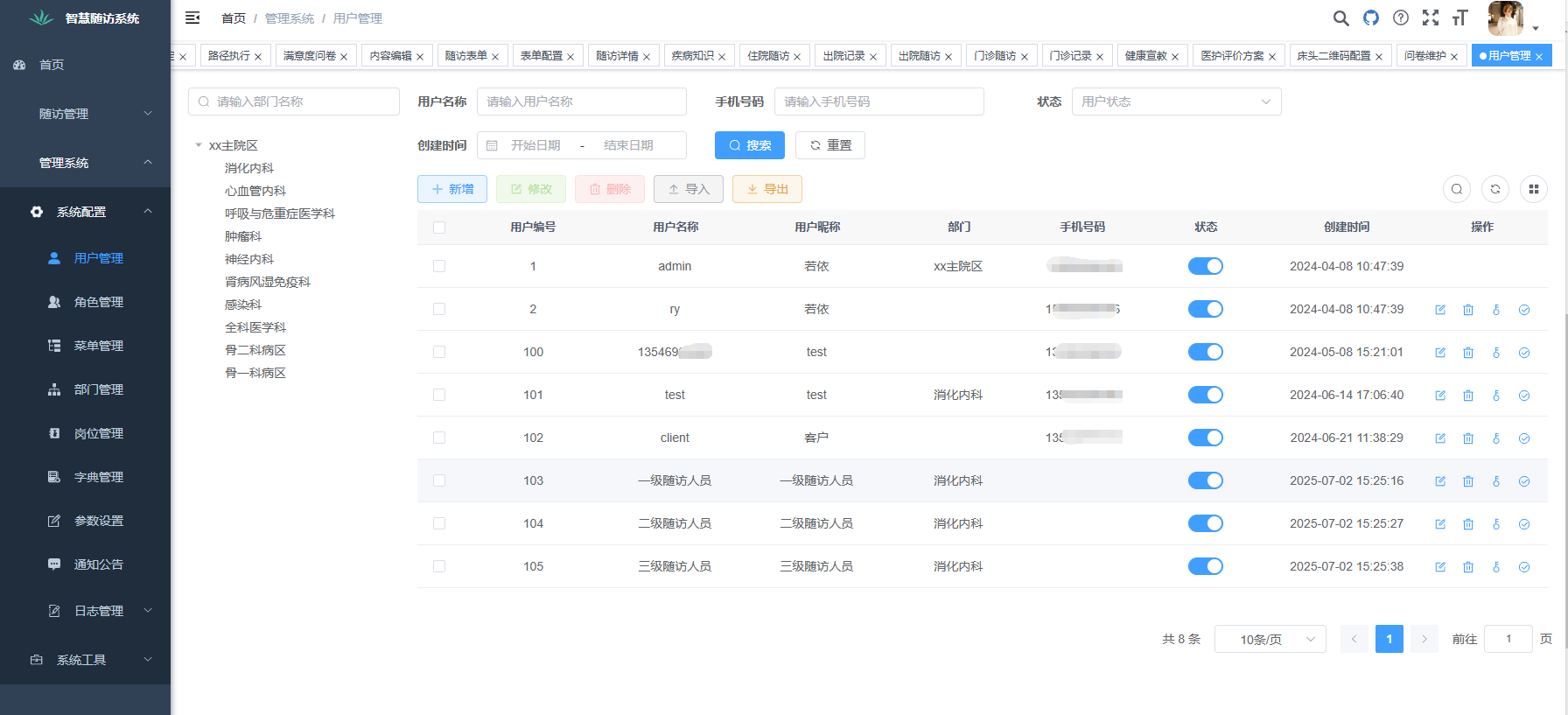
Task: Delete the 二级随访人员 user row
Action: (x=1468, y=524)
